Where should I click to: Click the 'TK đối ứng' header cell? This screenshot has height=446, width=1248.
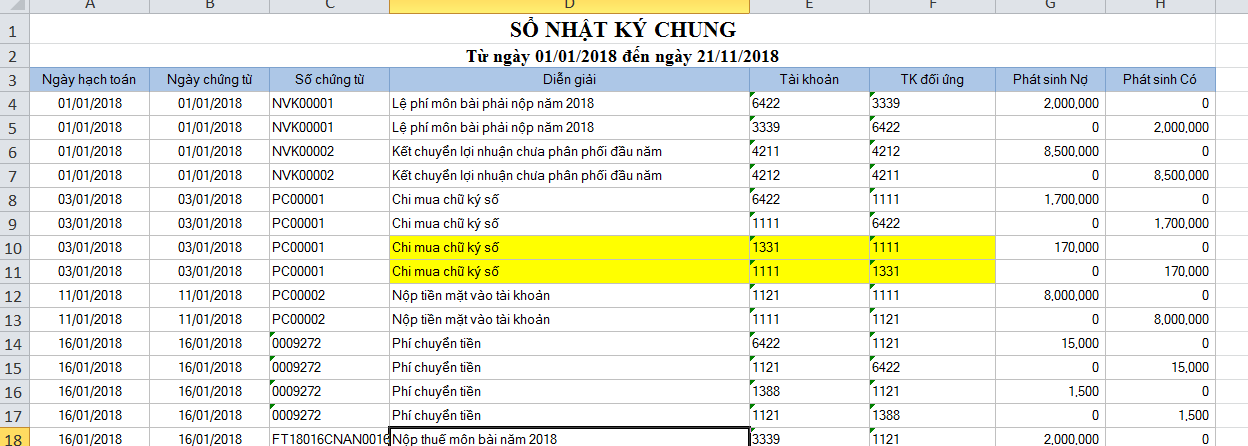click(932, 79)
